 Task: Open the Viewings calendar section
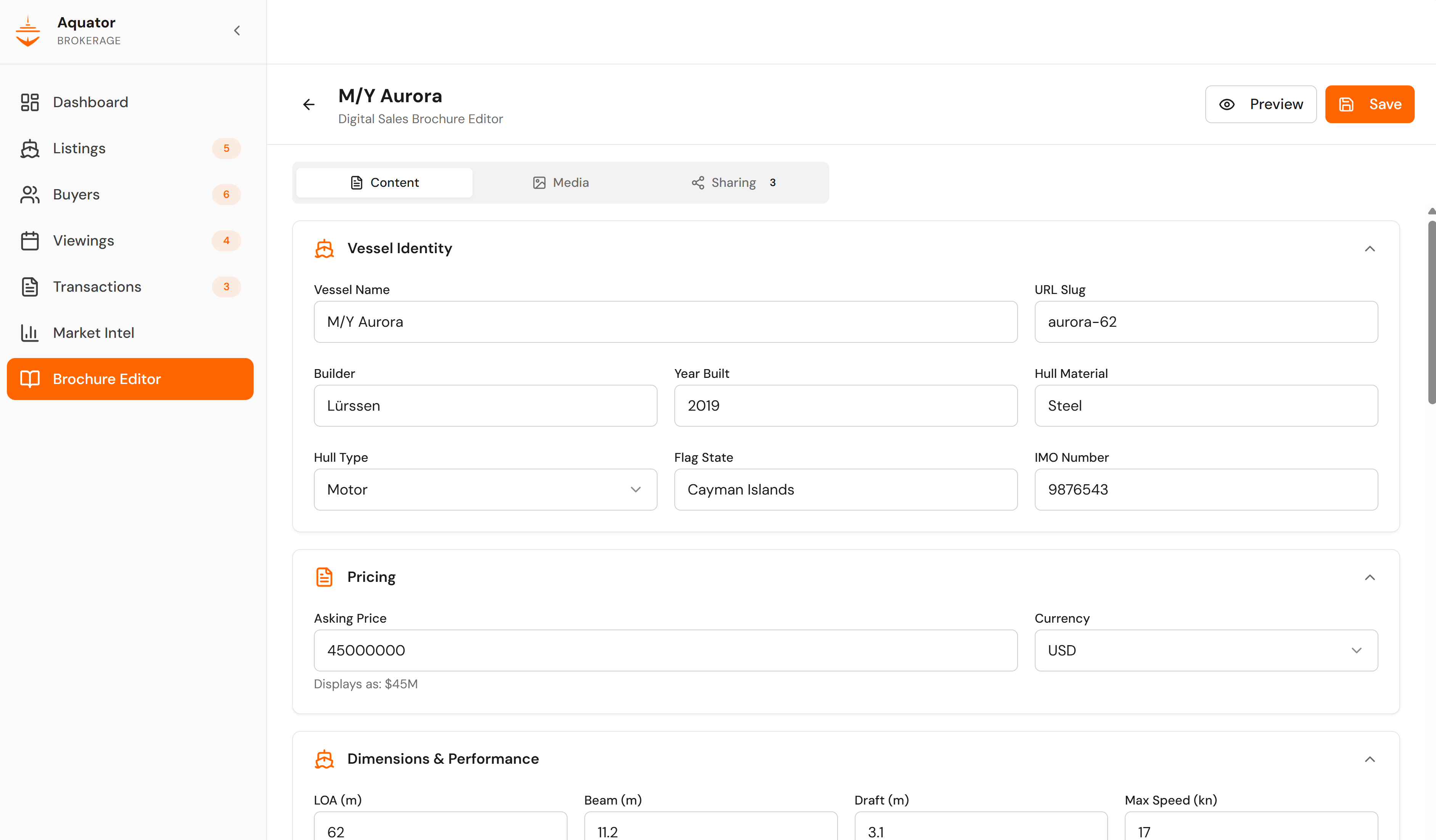pyautogui.click(x=83, y=240)
